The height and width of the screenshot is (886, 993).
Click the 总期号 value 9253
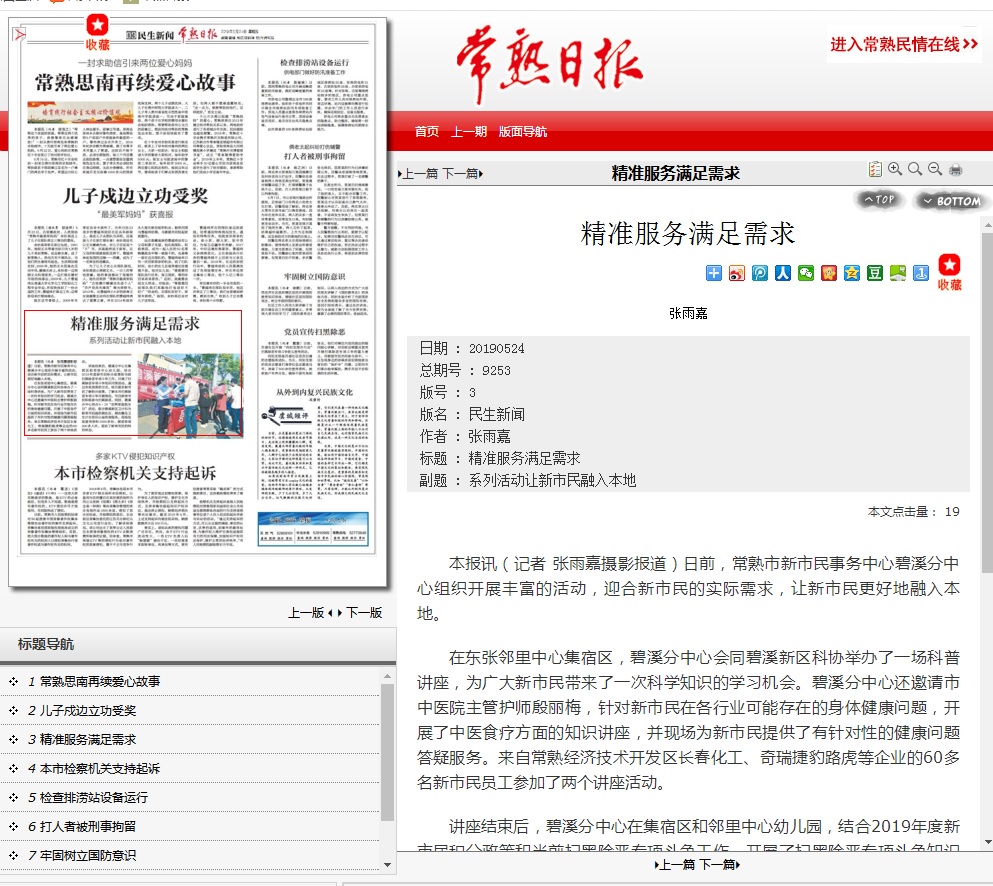pos(496,370)
